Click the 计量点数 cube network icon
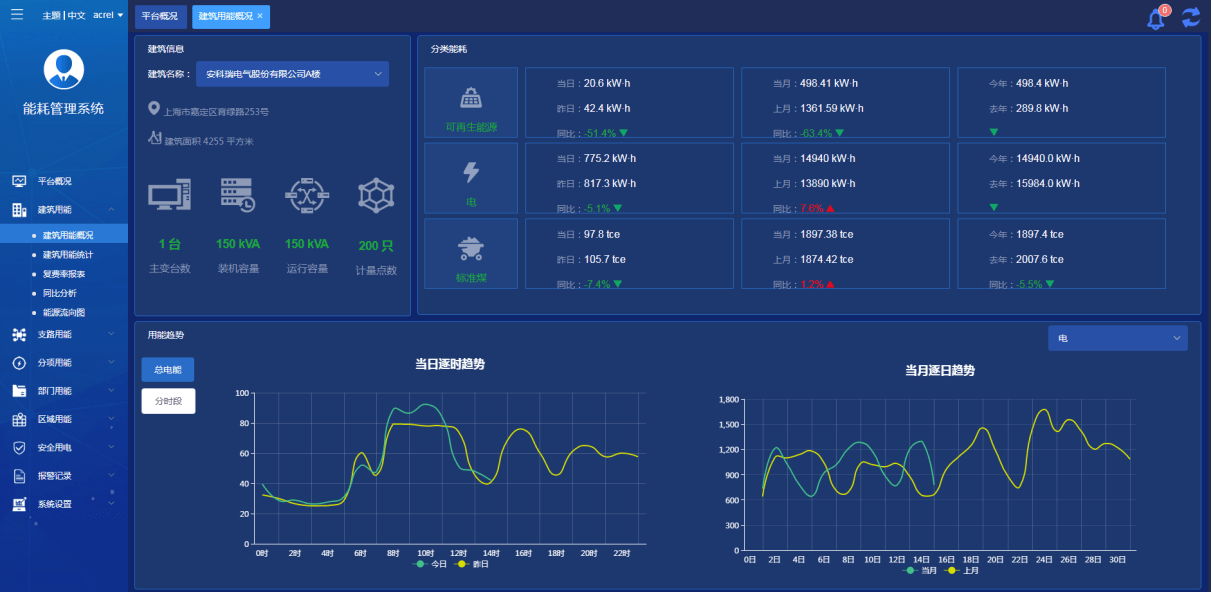1211x592 pixels. (x=377, y=195)
